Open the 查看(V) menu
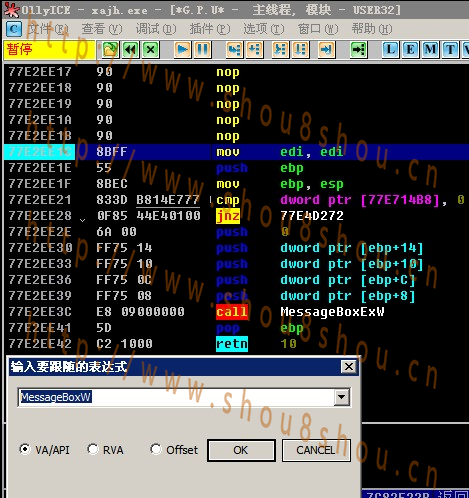This screenshot has height=498, width=469. [x=102, y=29]
